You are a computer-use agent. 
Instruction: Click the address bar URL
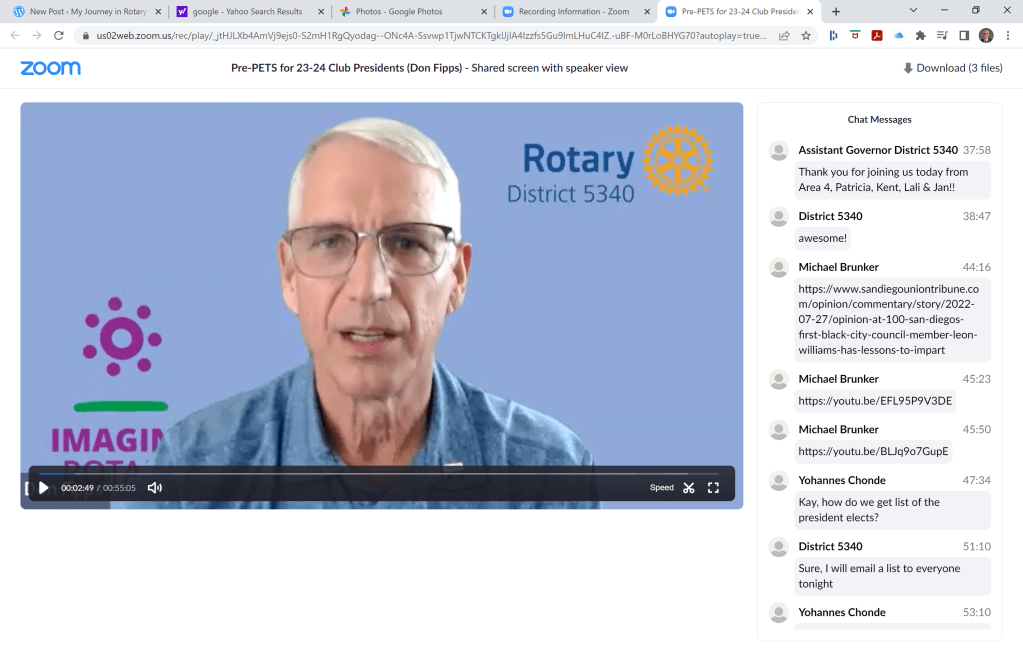(x=420, y=35)
